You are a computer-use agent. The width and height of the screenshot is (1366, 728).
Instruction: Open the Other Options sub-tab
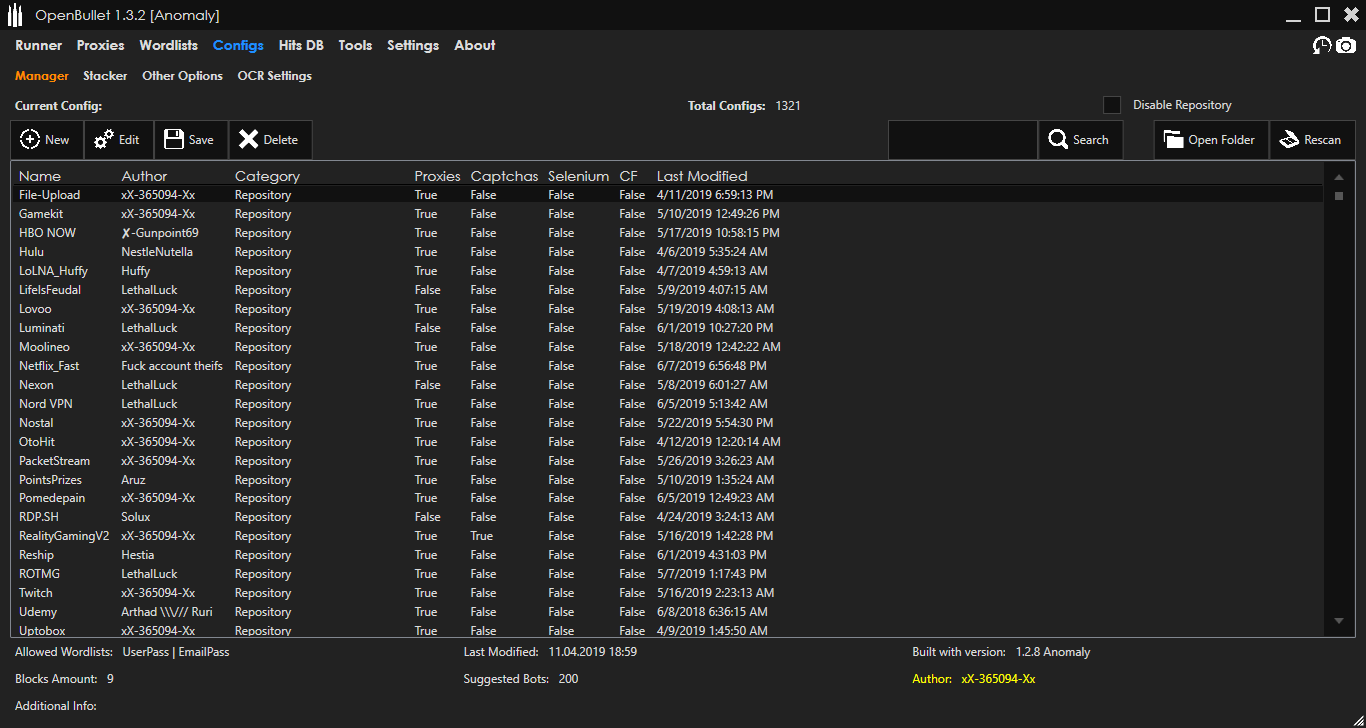(x=182, y=76)
